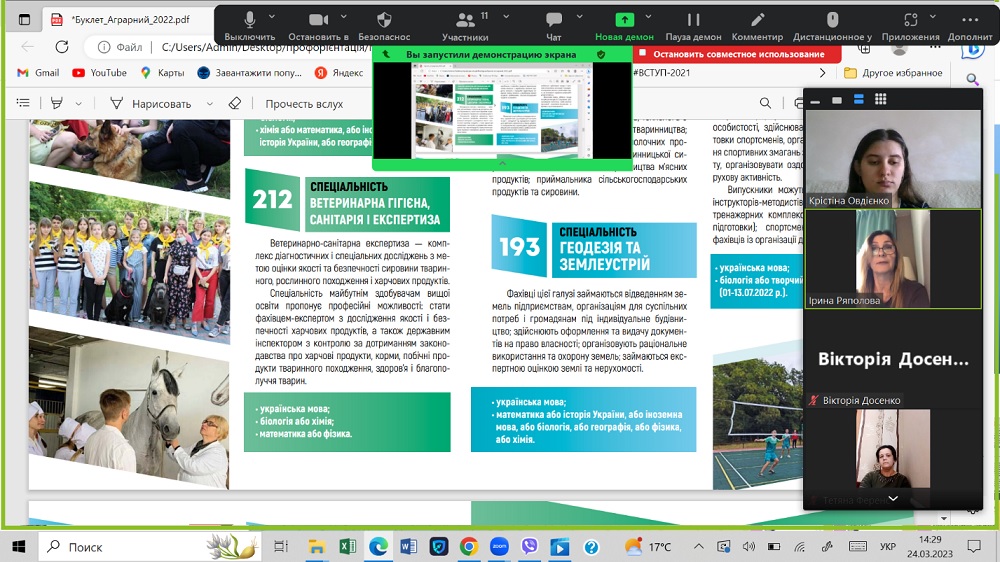
Task: Click share-status shield icon on green bar
Action: pyautogui.click(x=601, y=55)
